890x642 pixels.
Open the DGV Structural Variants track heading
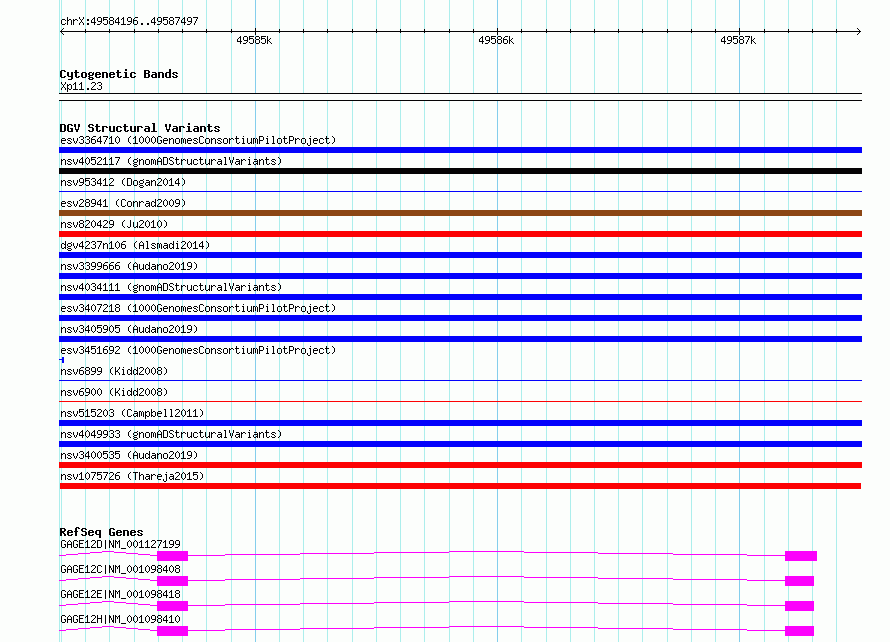[x=140, y=128]
